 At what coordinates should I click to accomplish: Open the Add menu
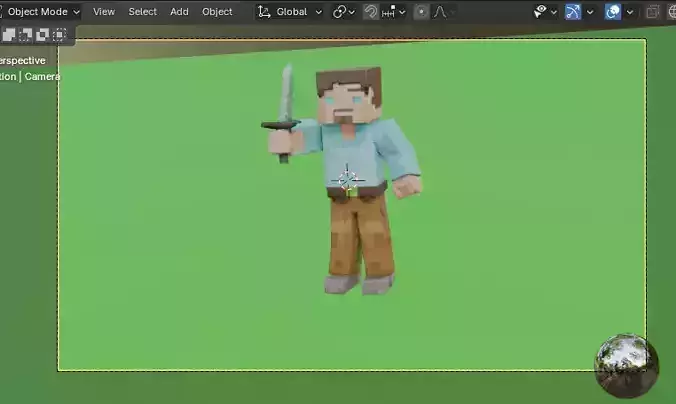click(x=179, y=12)
